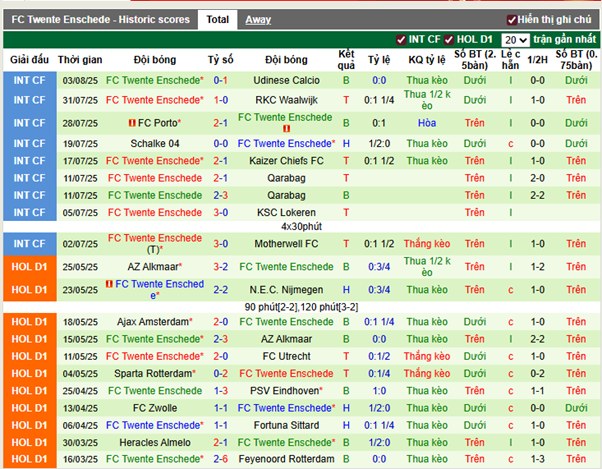The image size is (602, 469).
Task: Click FC Twente Enschede - Historic scores title
Action: pos(101,20)
